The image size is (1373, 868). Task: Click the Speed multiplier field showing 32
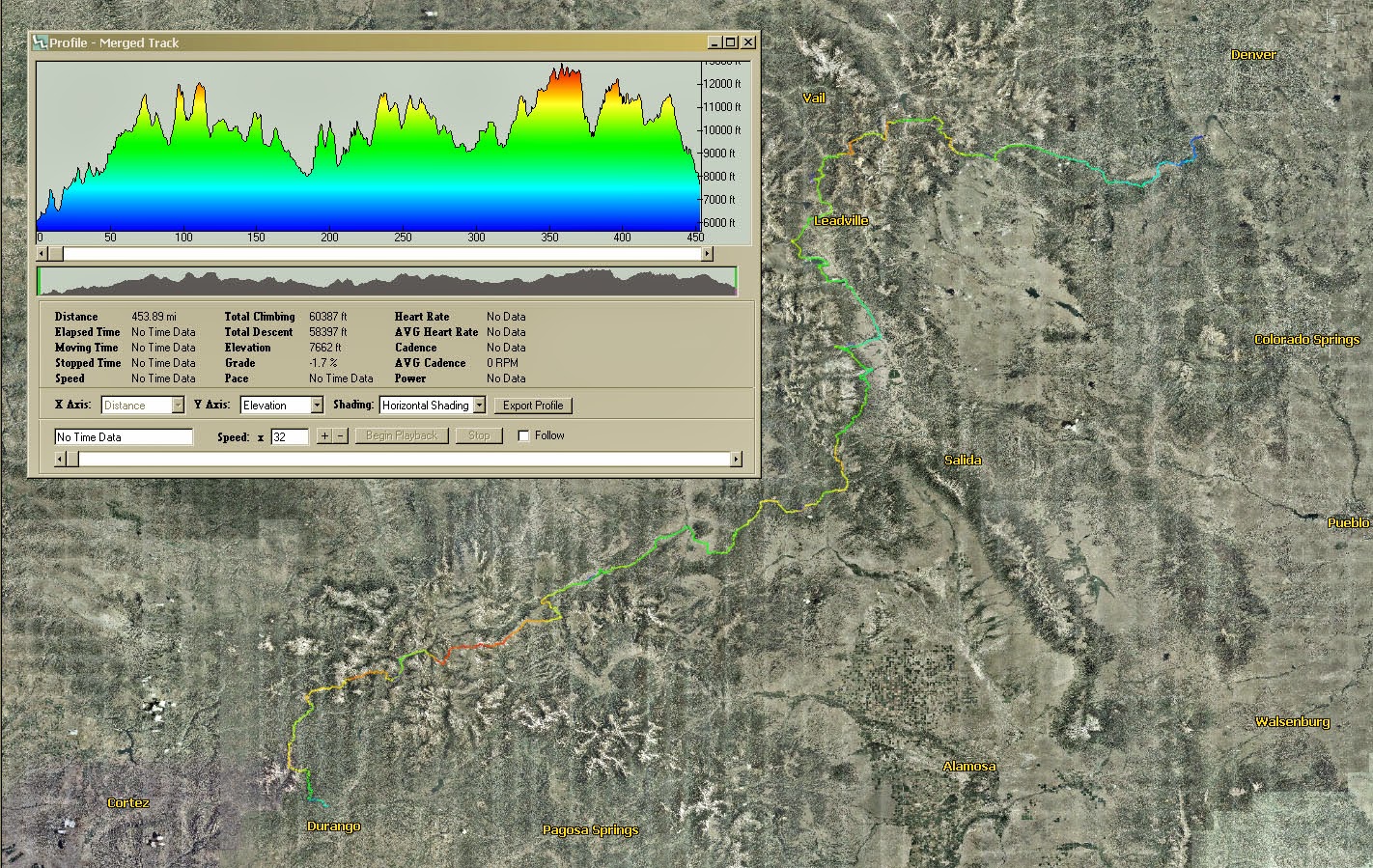290,437
